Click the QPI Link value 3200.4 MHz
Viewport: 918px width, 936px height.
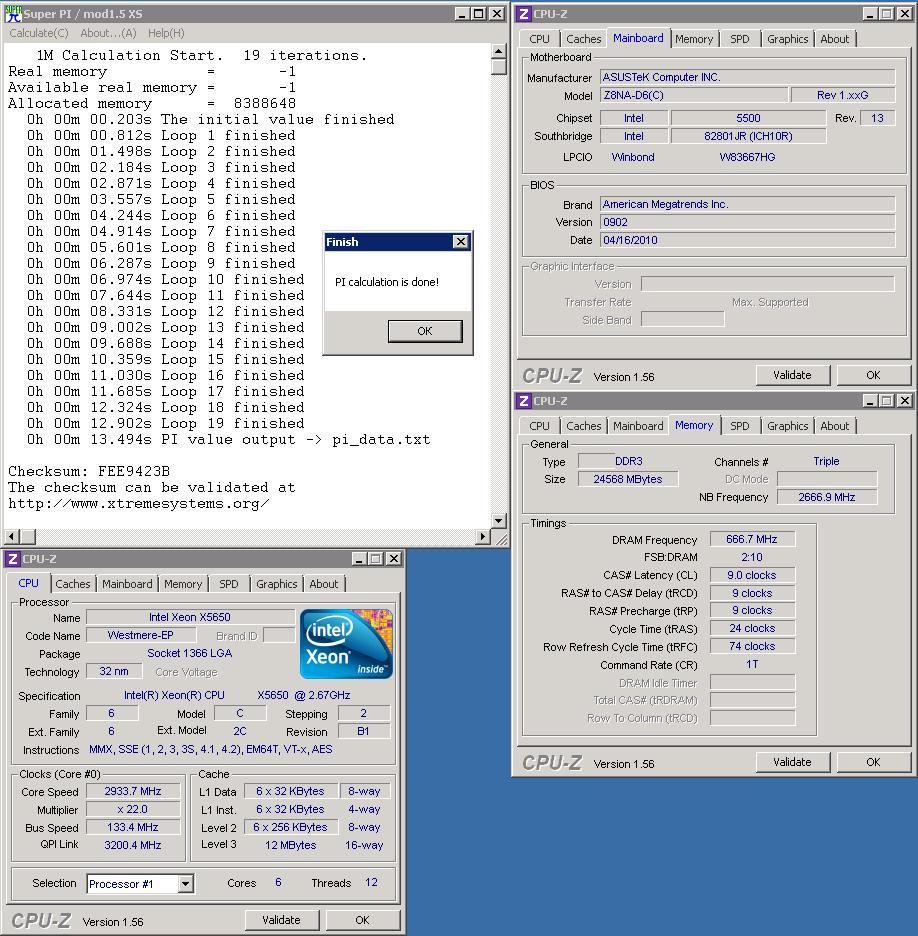point(133,845)
